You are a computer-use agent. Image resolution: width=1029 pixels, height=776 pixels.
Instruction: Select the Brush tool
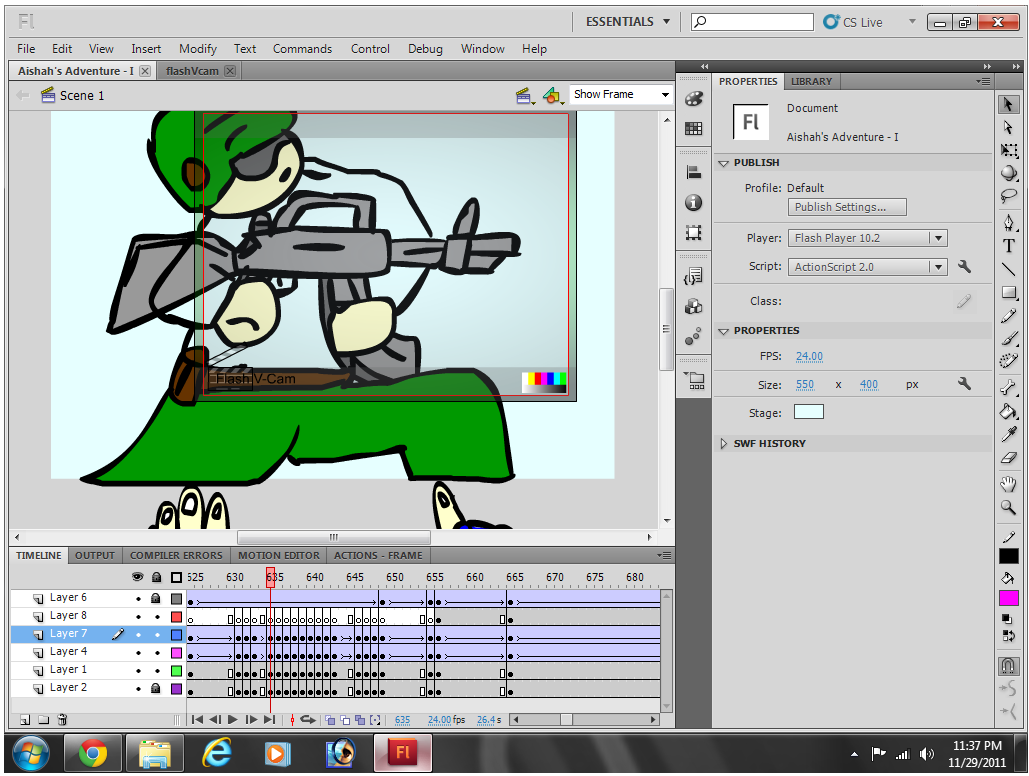pyautogui.click(x=1009, y=339)
